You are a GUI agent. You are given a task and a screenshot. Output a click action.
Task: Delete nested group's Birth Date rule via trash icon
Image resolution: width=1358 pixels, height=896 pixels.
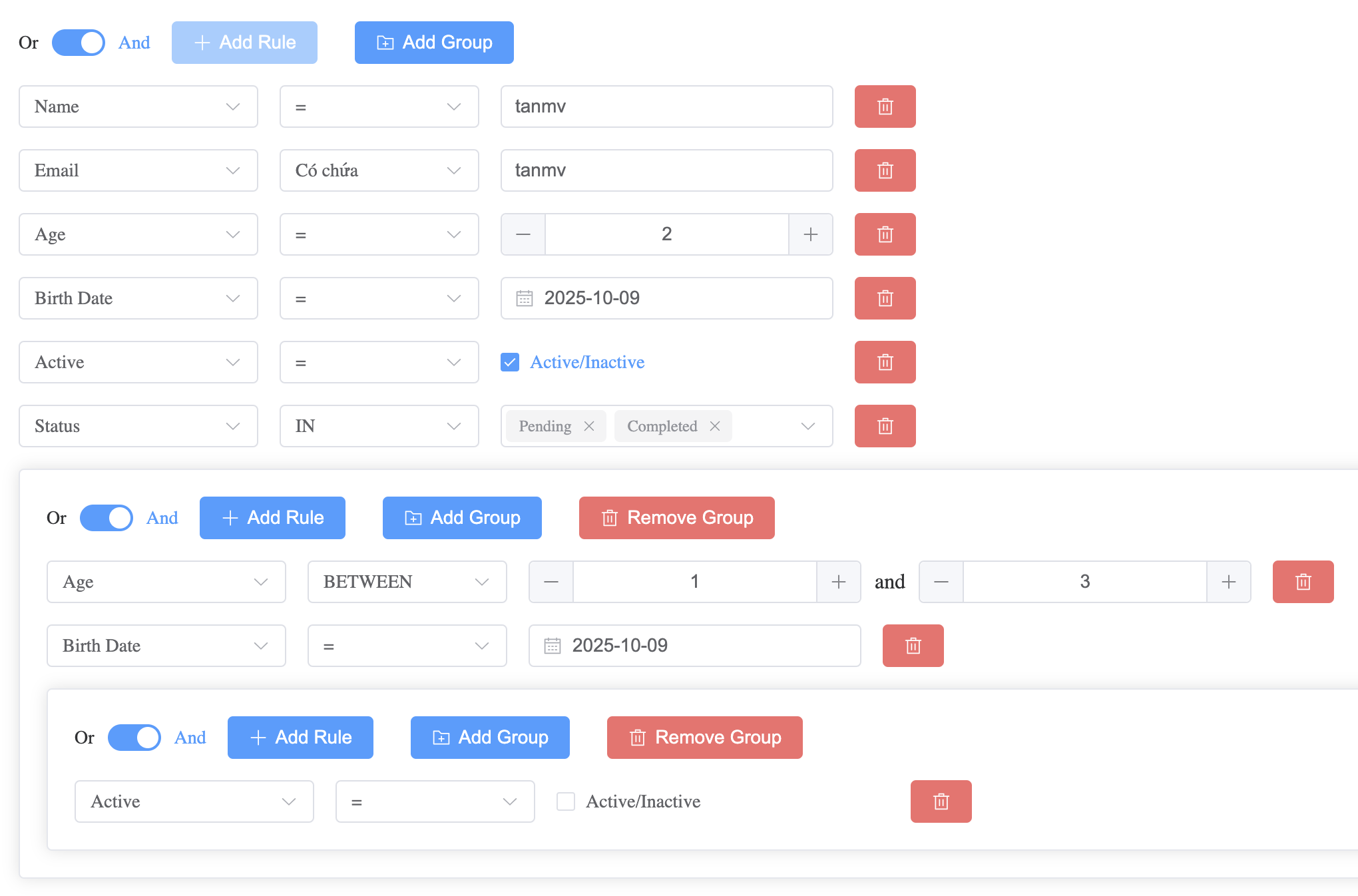(x=913, y=646)
